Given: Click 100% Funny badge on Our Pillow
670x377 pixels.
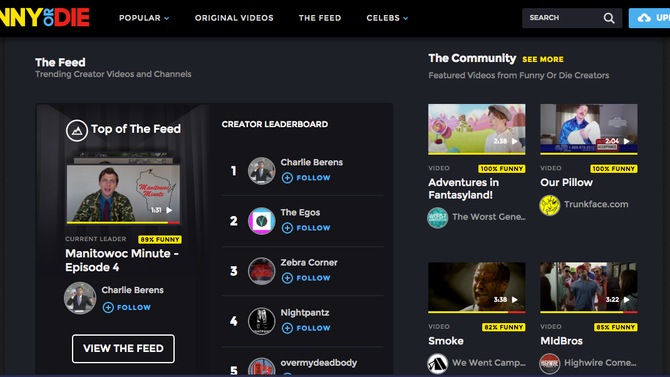Looking at the screenshot, I should (614, 169).
